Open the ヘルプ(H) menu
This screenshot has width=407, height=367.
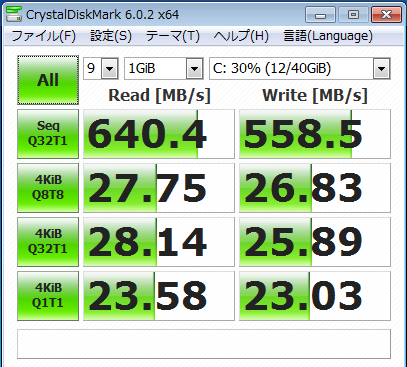point(241,36)
